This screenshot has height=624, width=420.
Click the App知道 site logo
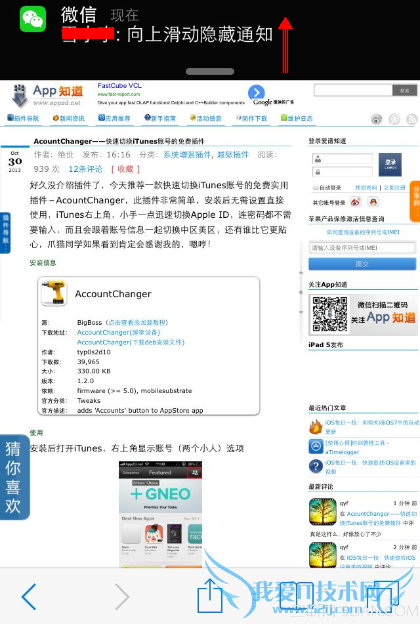click(47, 95)
